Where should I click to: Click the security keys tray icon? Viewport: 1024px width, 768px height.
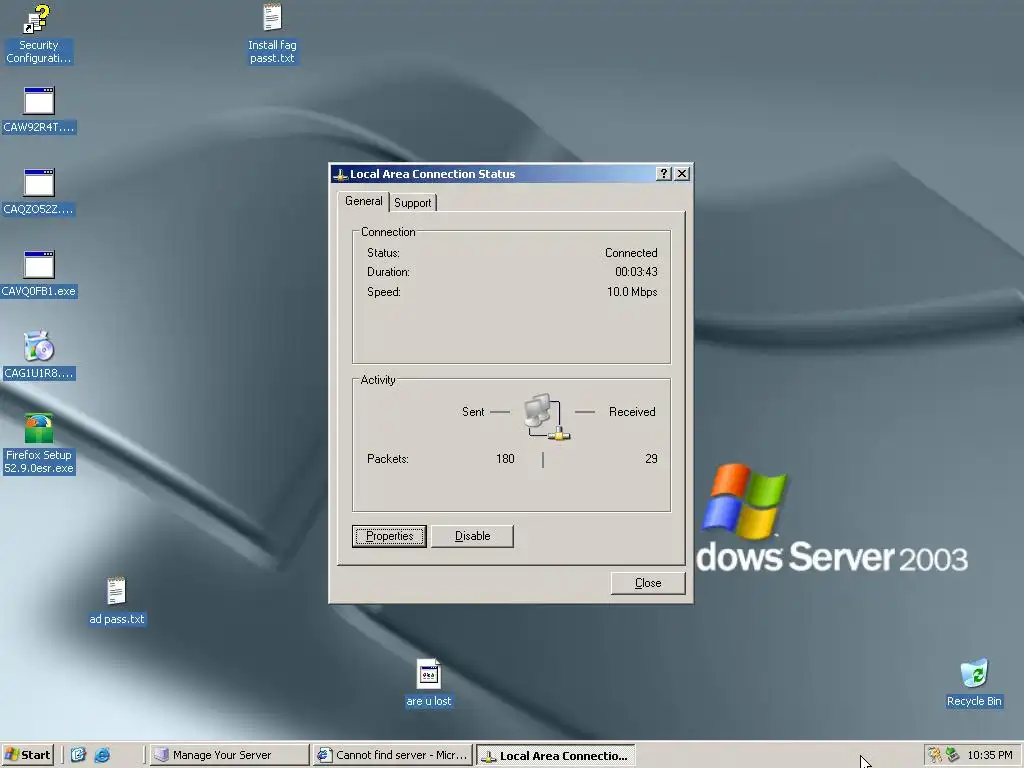click(x=935, y=755)
